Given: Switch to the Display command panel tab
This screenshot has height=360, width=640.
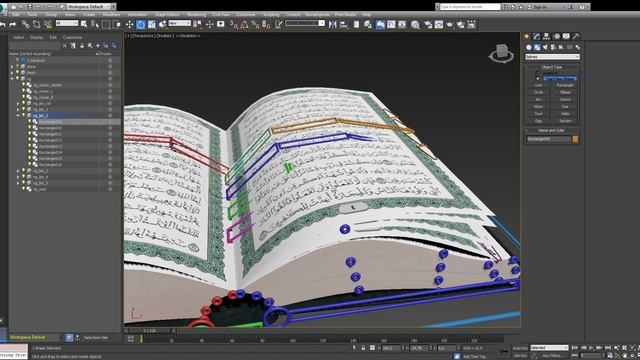Looking at the screenshot, I should 566,36.
